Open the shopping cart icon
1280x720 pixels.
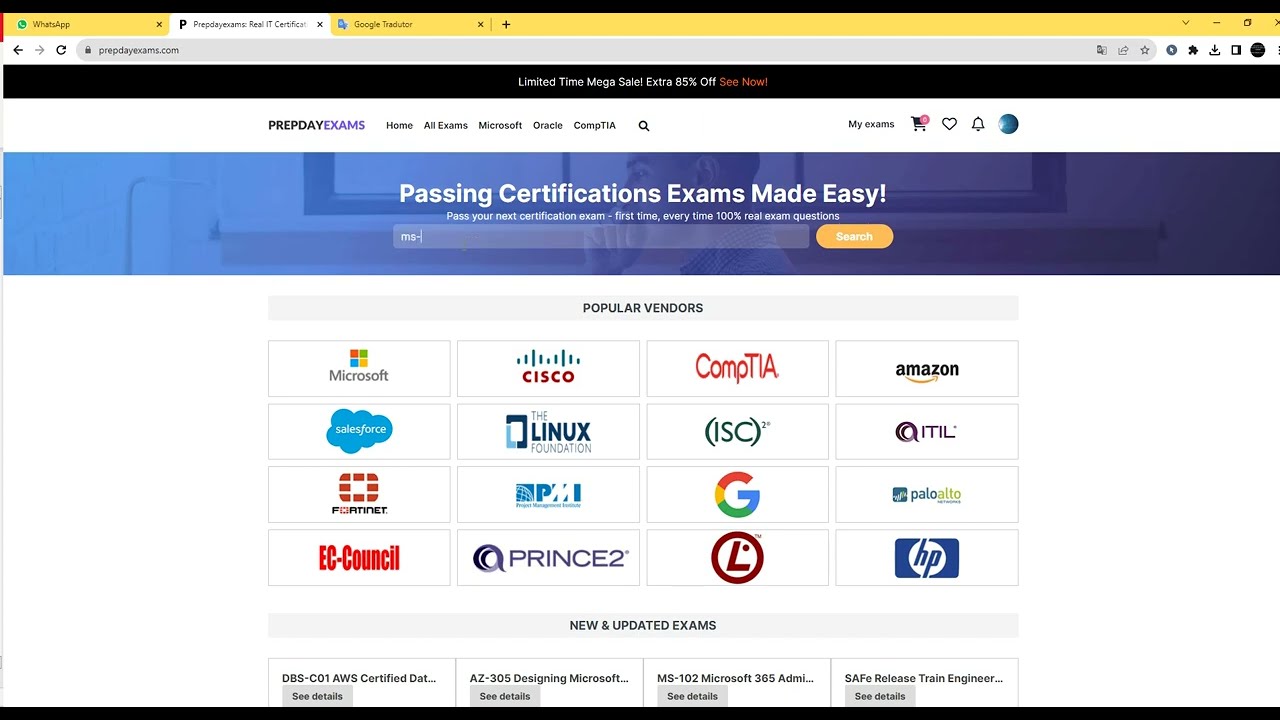[919, 124]
